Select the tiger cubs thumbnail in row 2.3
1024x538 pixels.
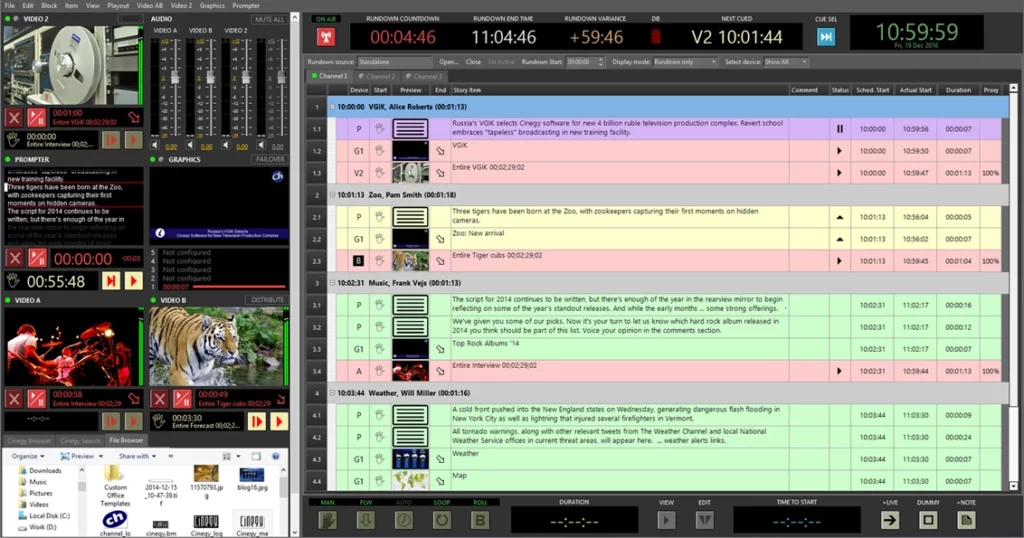coord(410,261)
